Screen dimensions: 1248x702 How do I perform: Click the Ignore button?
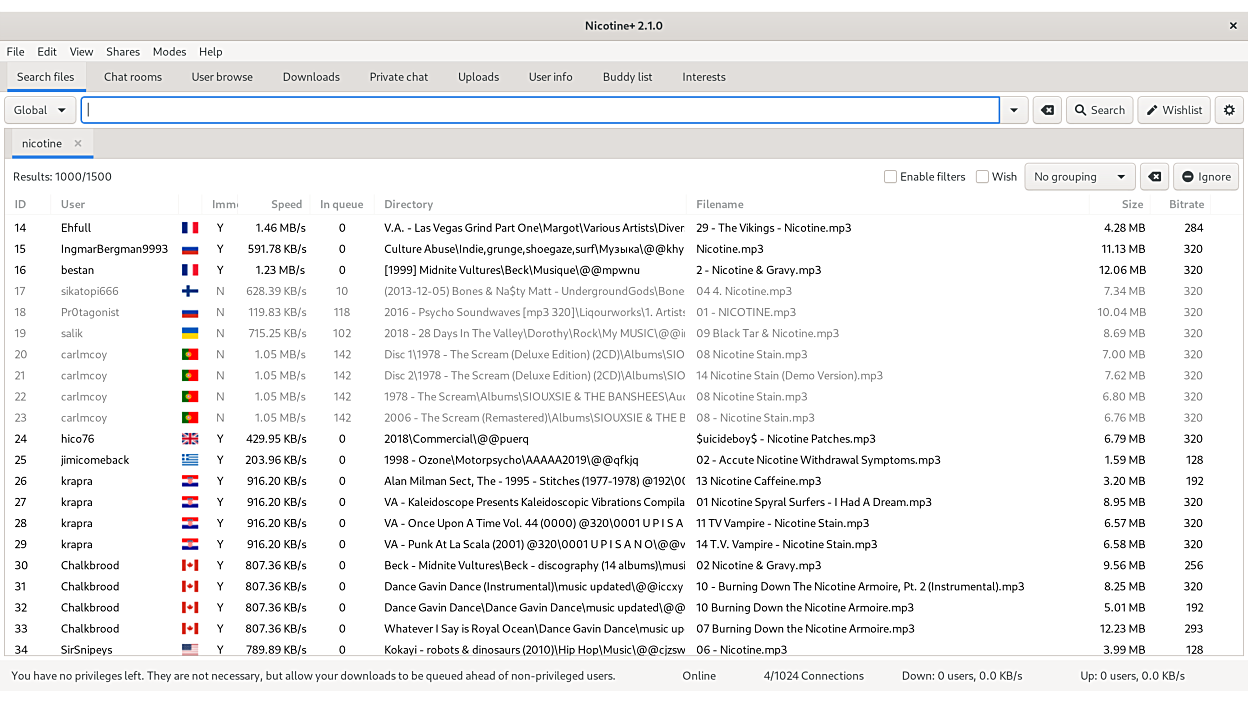tap(1205, 177)
